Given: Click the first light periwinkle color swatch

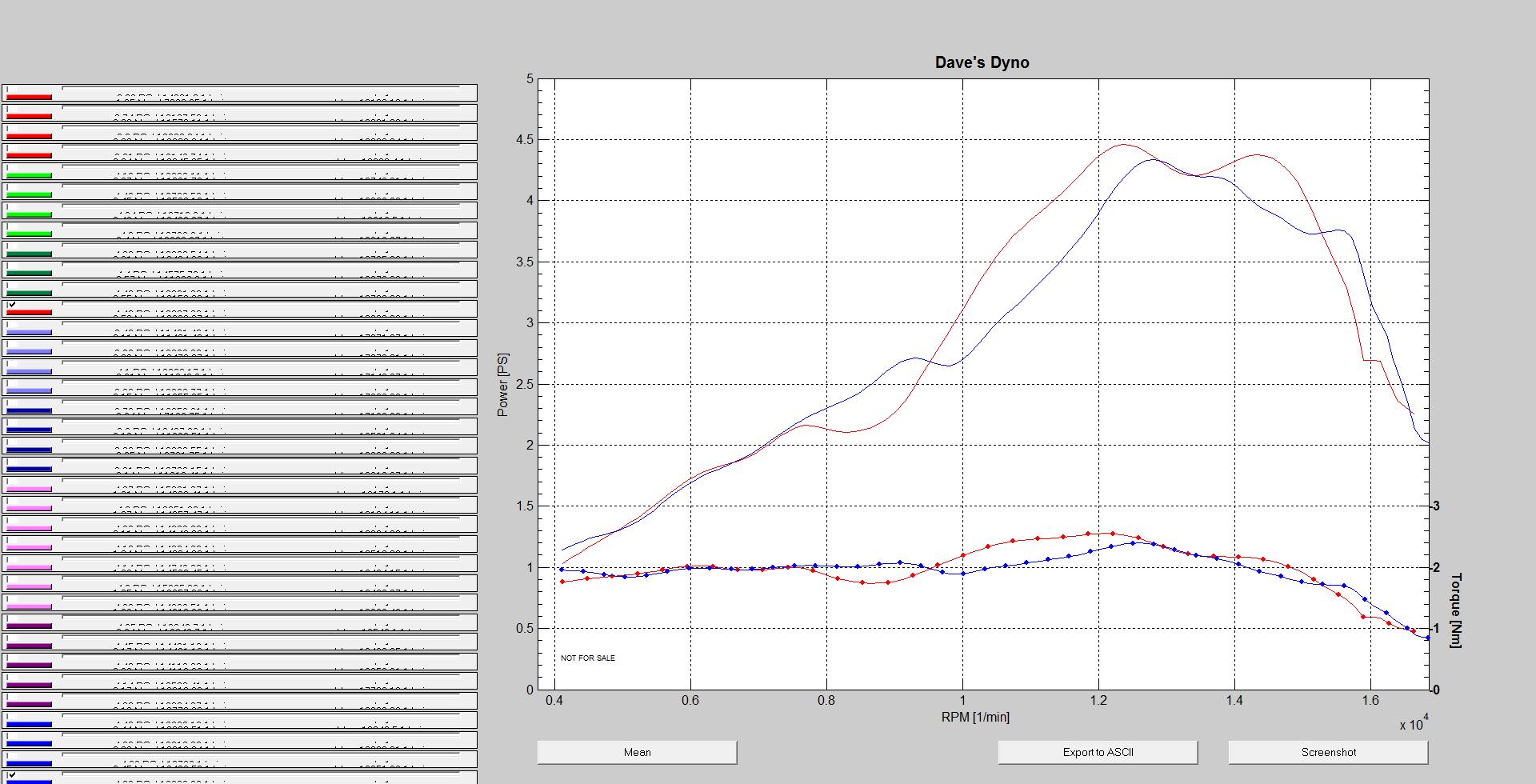Looking at the screenshot, I should (x=29, y=333).
